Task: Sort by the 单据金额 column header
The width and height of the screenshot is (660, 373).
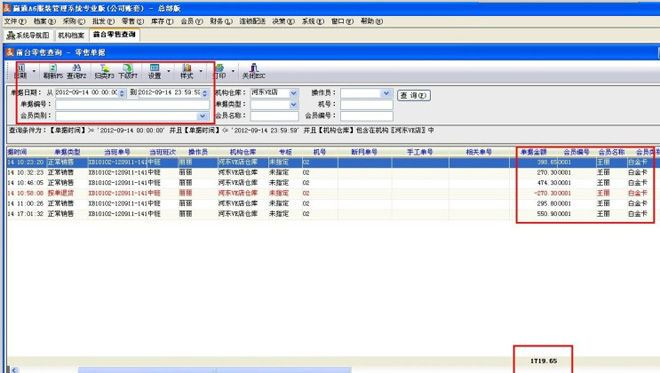Action: point(534,152)
